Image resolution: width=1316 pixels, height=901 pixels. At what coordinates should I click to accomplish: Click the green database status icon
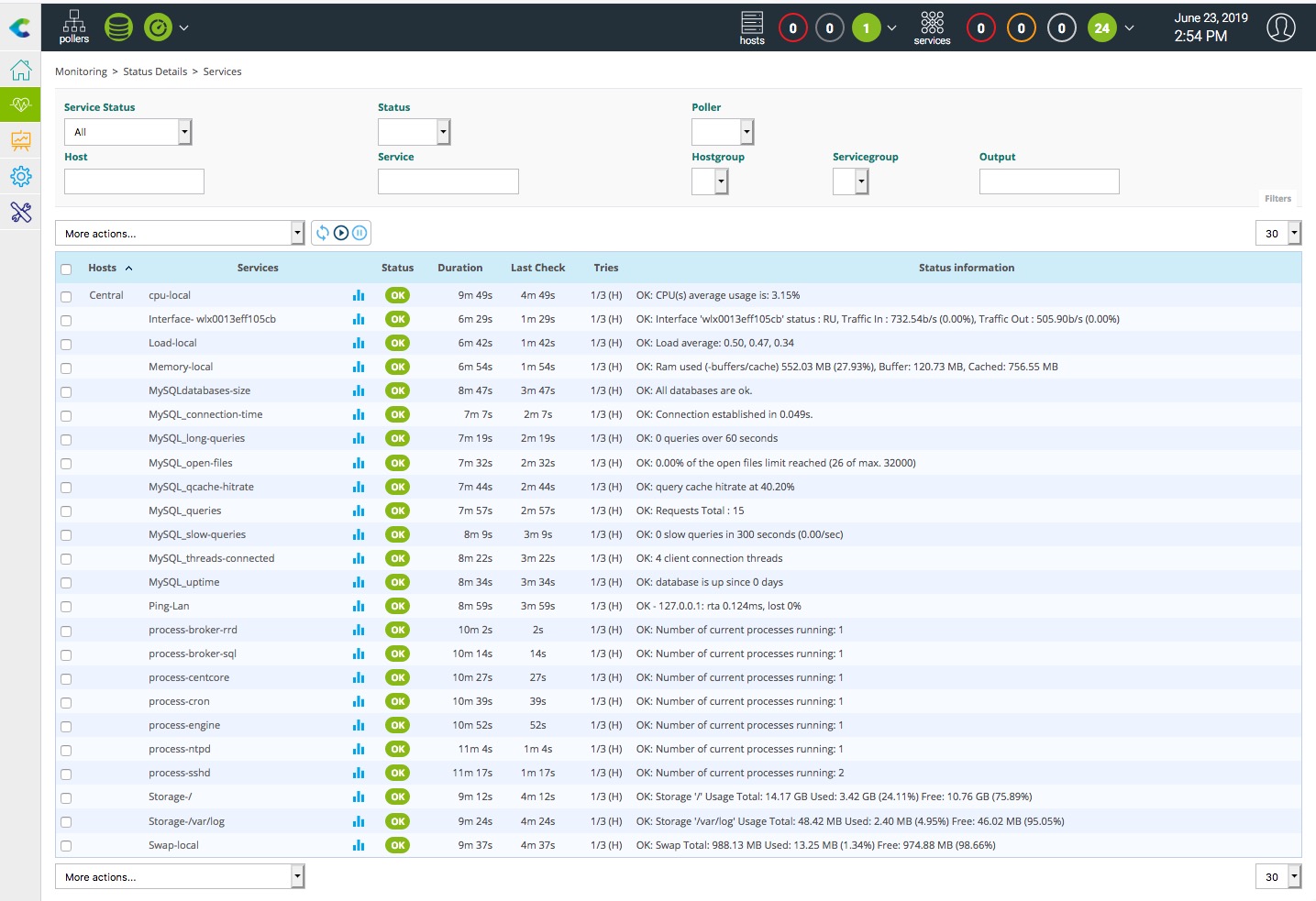coord(118,27)
